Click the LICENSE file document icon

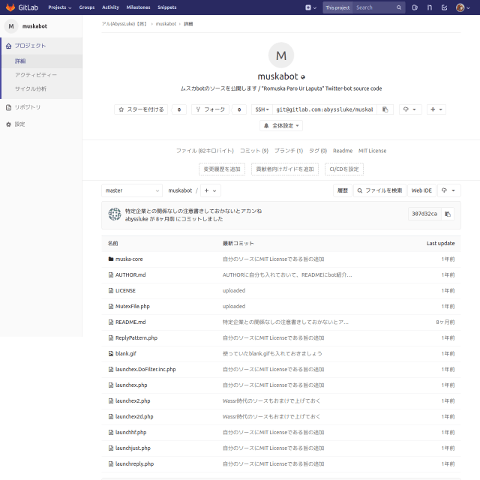pos(111,291)
